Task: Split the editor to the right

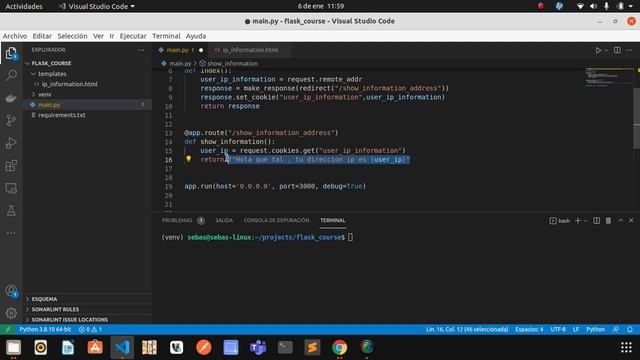Action: pos(617,50)
